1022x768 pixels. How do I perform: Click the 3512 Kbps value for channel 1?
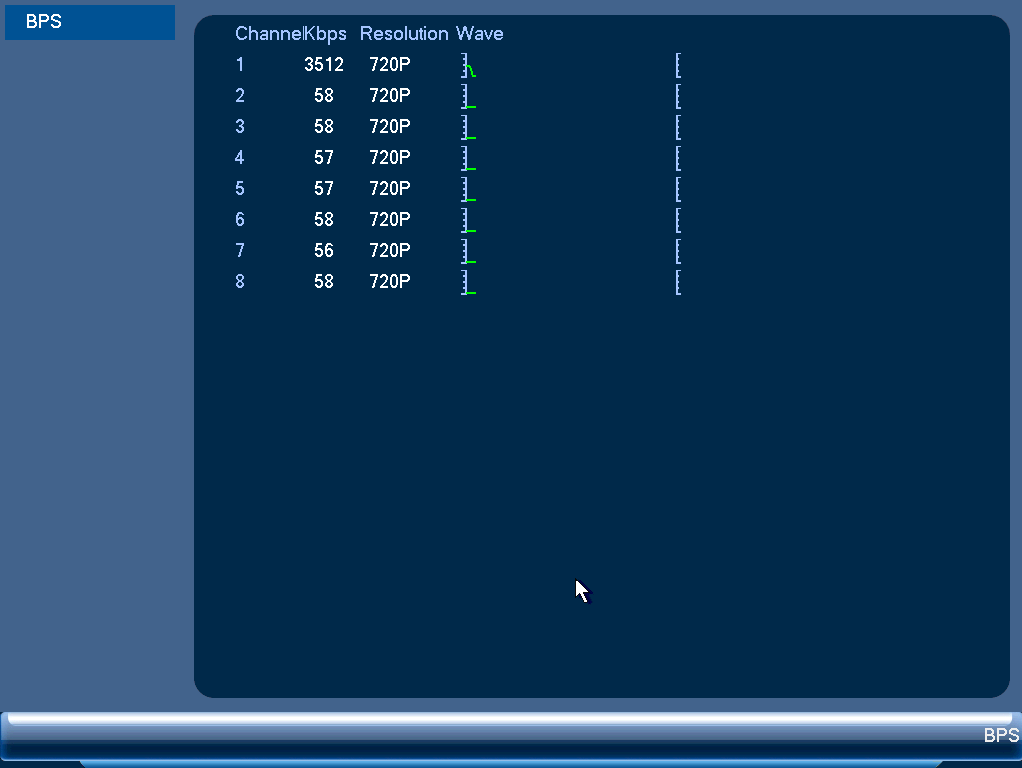point(324,65)
